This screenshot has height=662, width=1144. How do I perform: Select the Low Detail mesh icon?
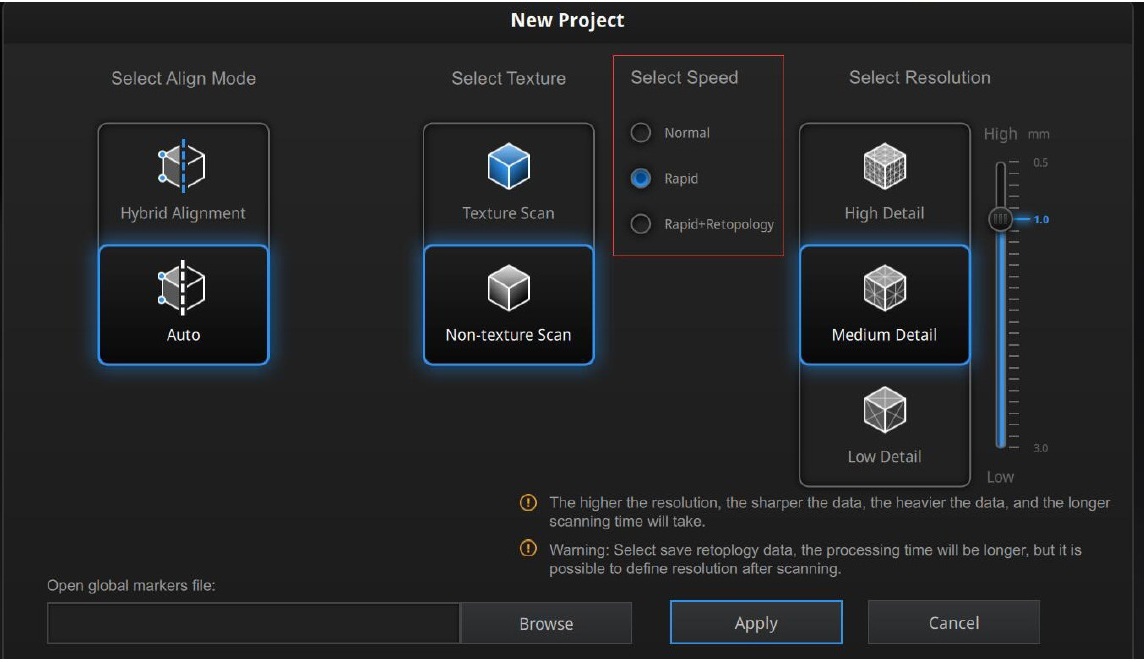point(884,410)
